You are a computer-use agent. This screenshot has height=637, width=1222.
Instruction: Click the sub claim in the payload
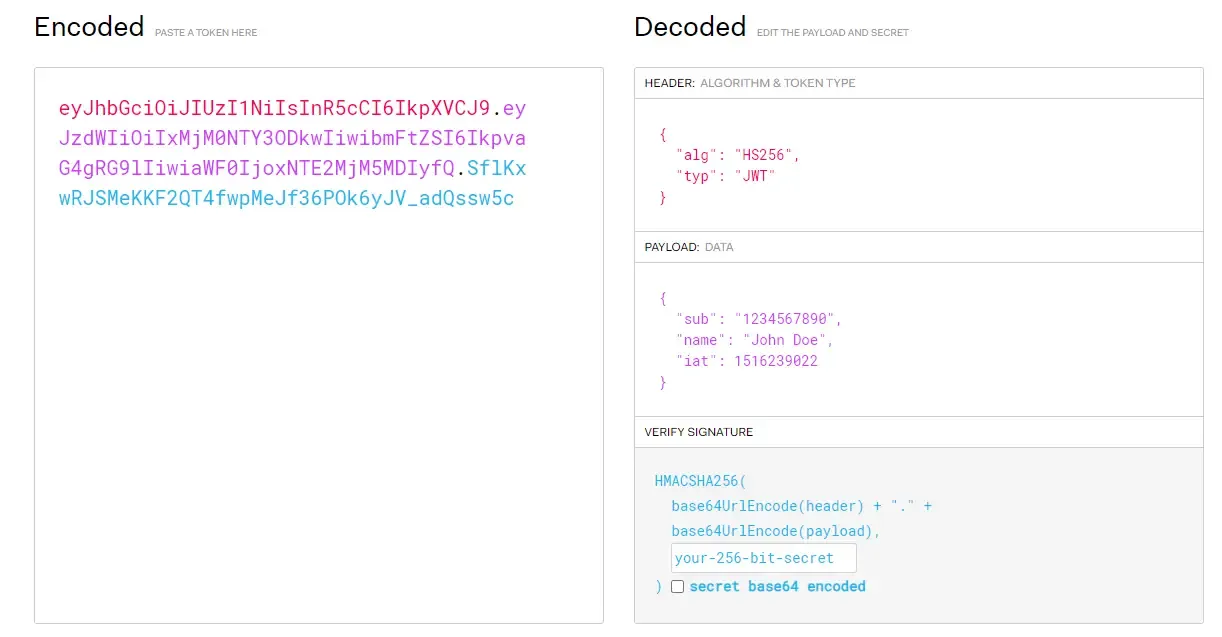coord(690,318)
